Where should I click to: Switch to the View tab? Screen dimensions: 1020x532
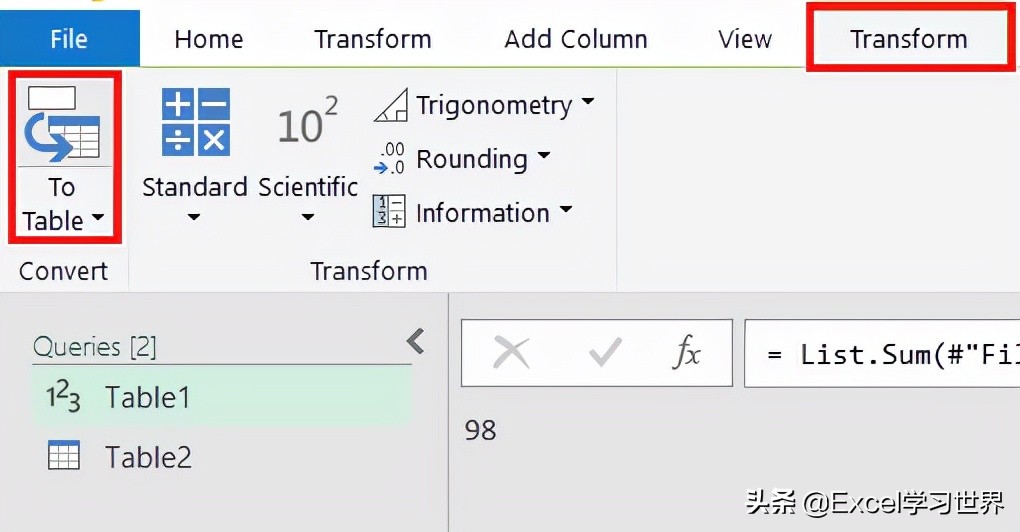point(745,39)
